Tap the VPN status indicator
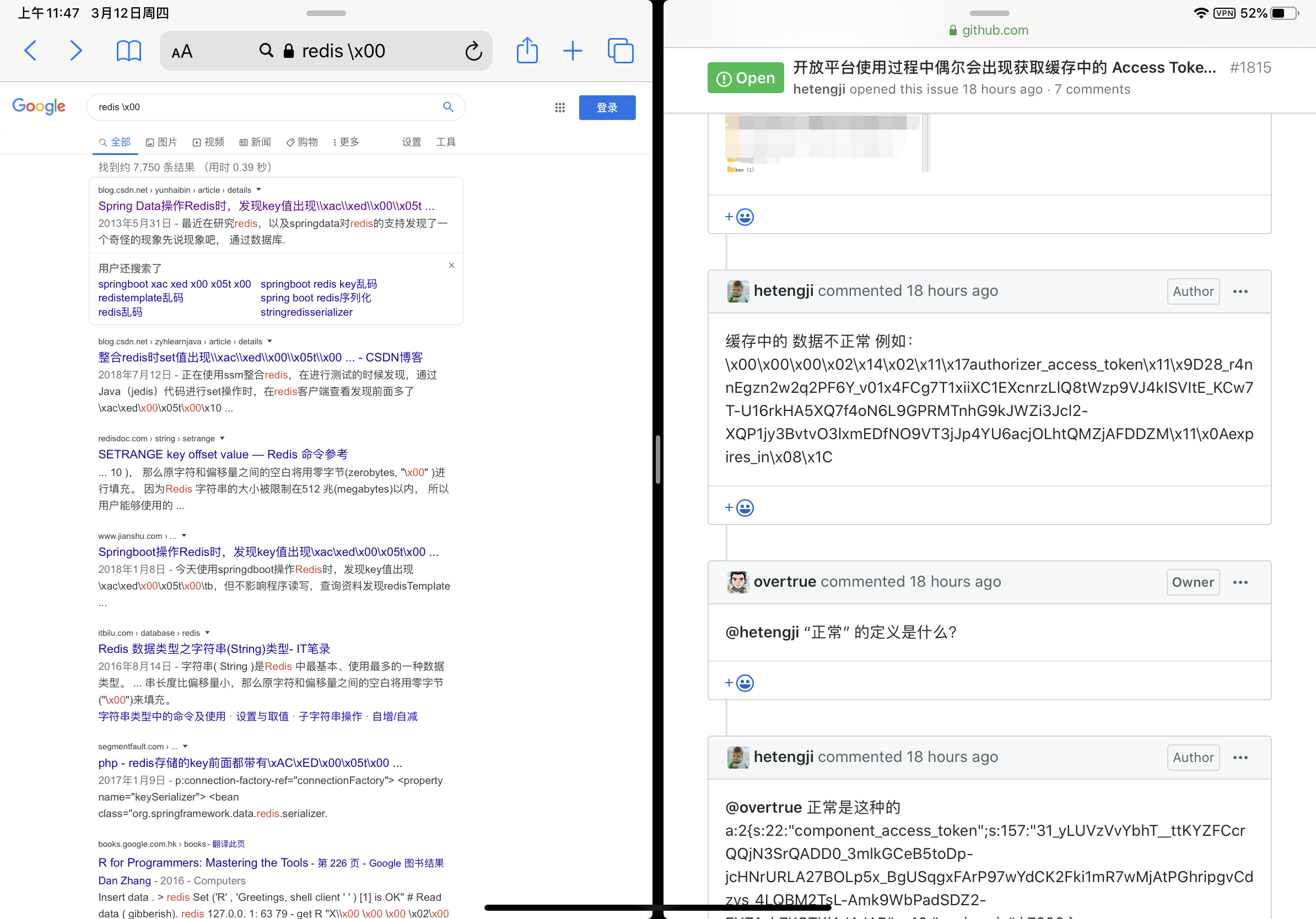The image size is (1316, 919). (1225, 13)
